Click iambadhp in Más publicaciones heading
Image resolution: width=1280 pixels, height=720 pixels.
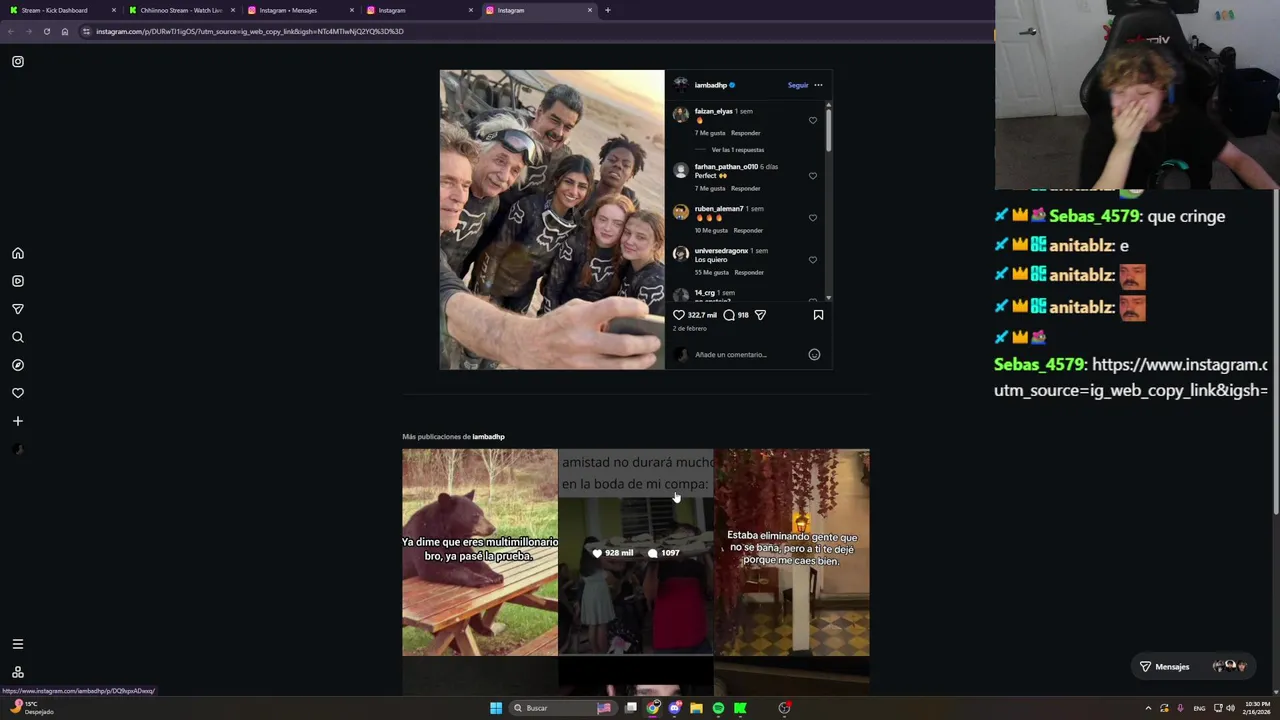(x=488, y=437)
